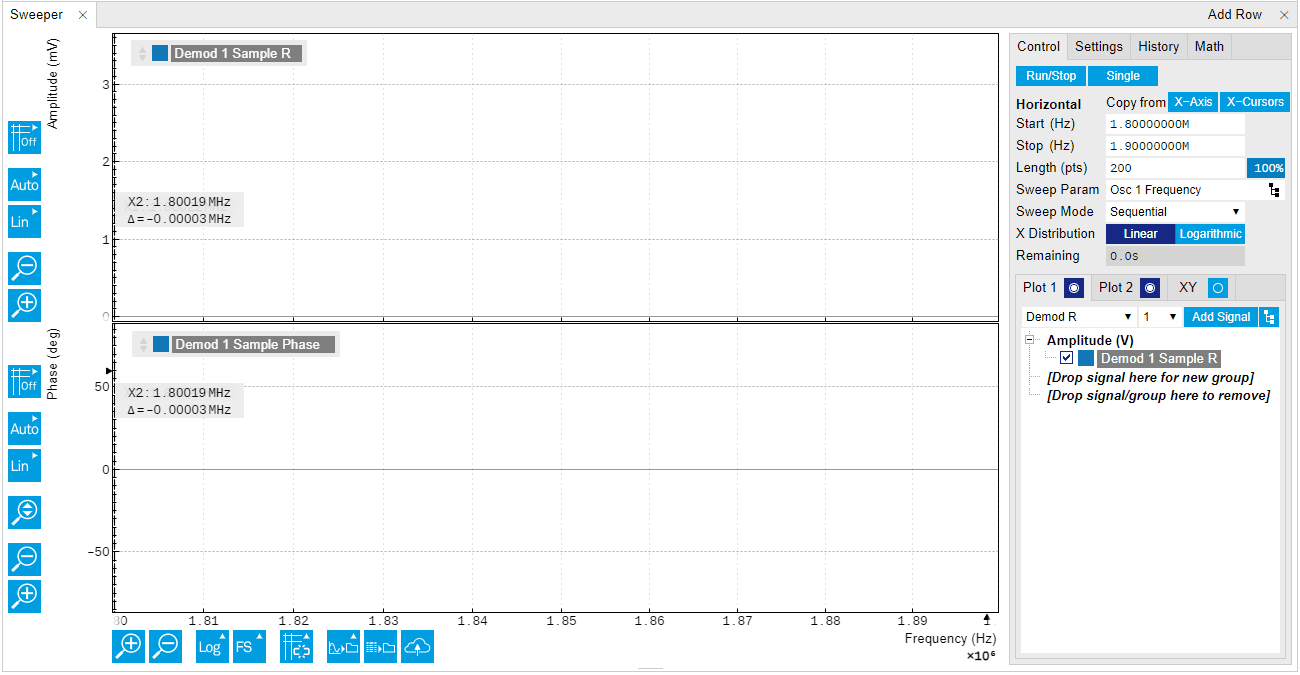Select Logarithmic X Distribution
1300x675 pixels.
click(x=1210, y=233)
